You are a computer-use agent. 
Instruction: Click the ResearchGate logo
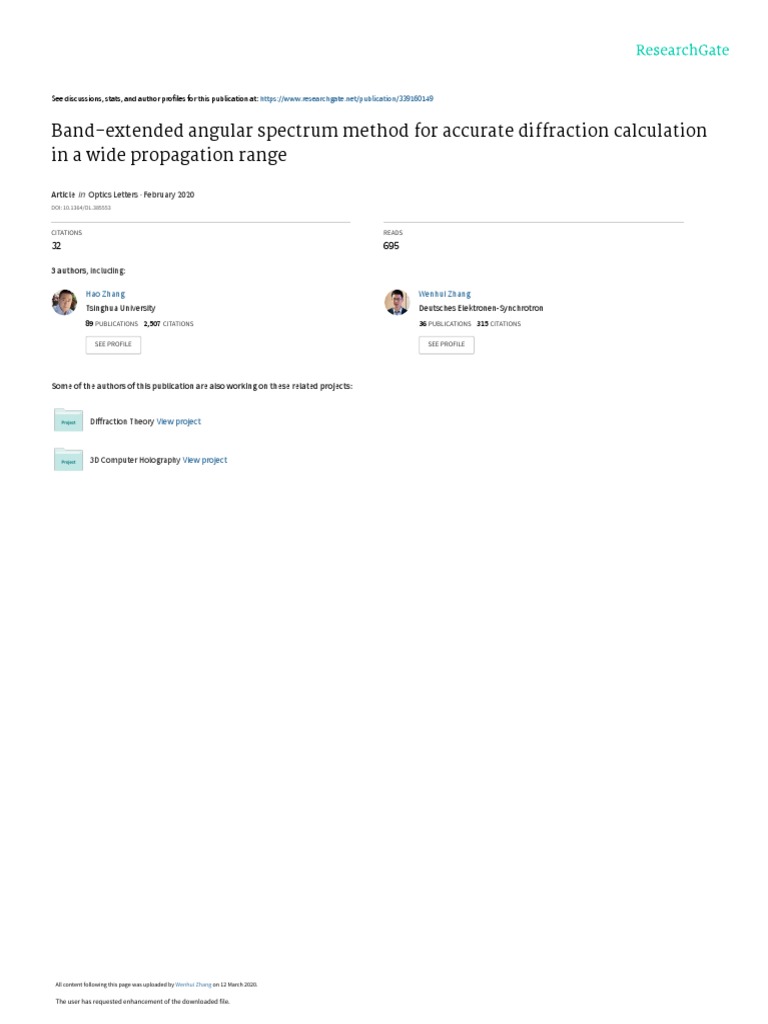[682, 50]
